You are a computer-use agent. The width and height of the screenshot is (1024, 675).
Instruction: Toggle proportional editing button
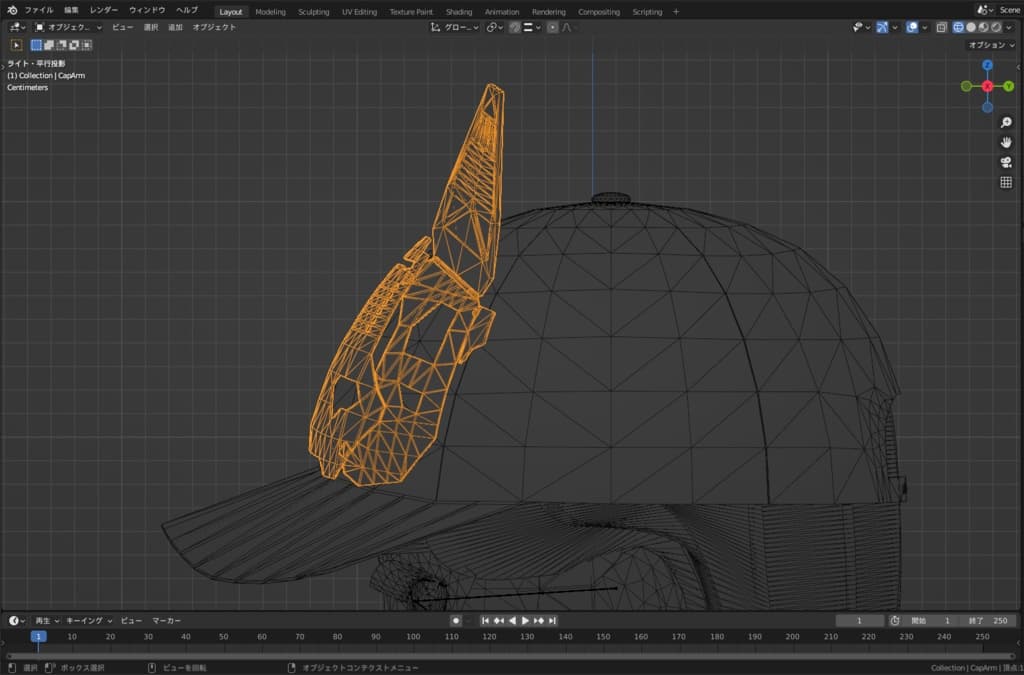[x=553, y=27]
